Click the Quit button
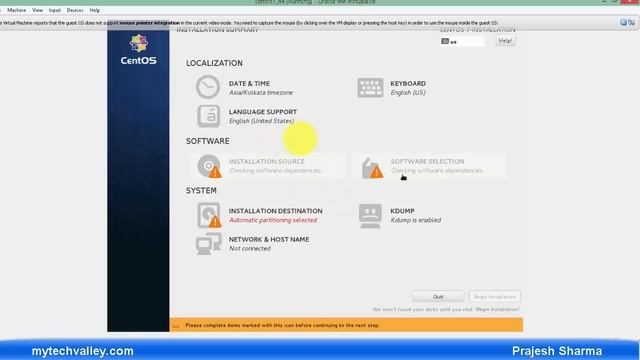This screenshot has height=360, width=640. (x=438, y=297)
